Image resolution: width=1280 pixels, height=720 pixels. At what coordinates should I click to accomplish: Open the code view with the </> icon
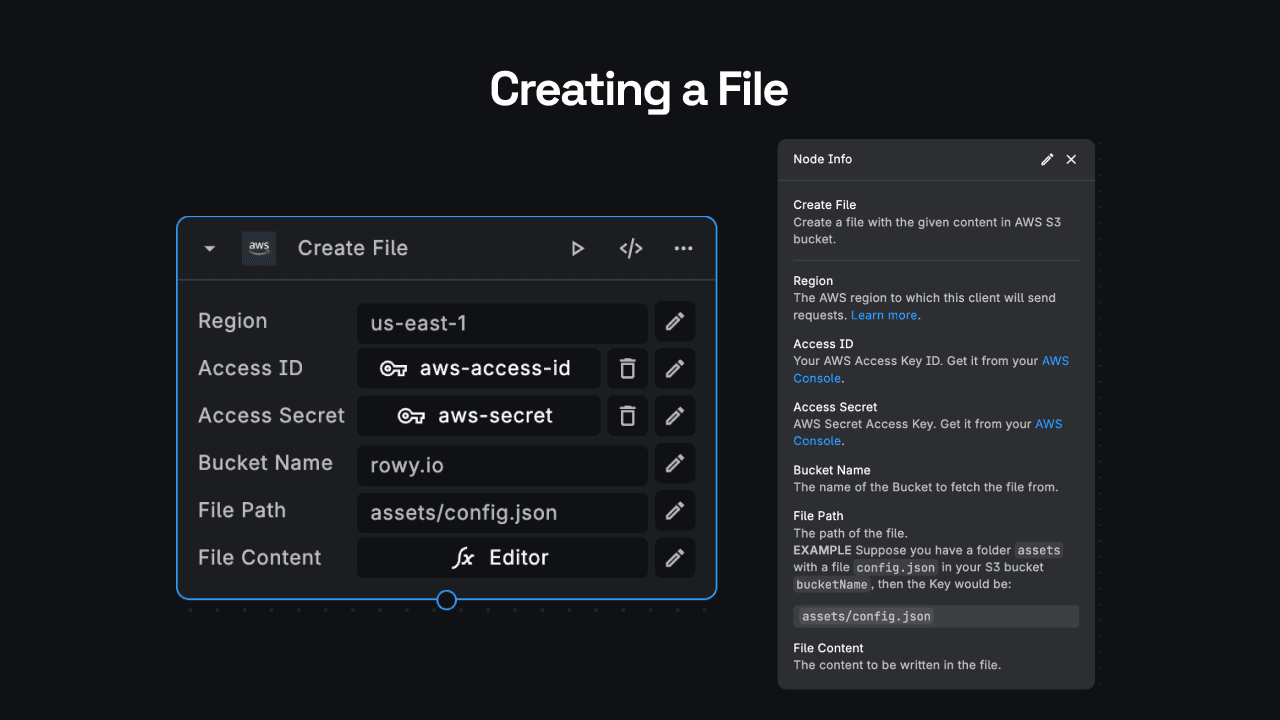630,248
